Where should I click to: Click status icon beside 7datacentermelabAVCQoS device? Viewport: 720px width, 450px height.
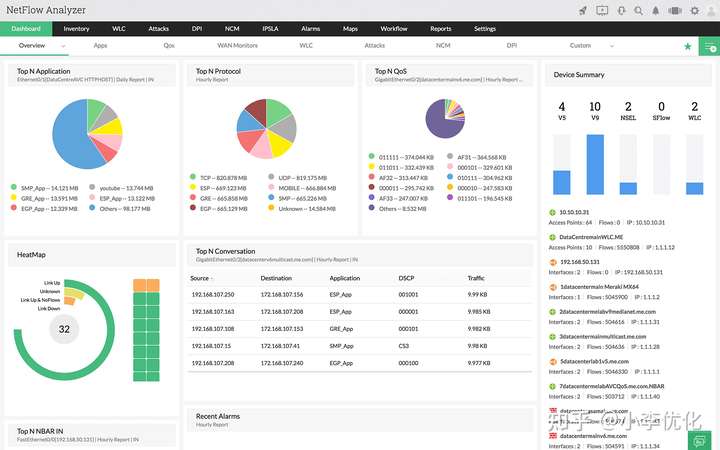(552, 386)
